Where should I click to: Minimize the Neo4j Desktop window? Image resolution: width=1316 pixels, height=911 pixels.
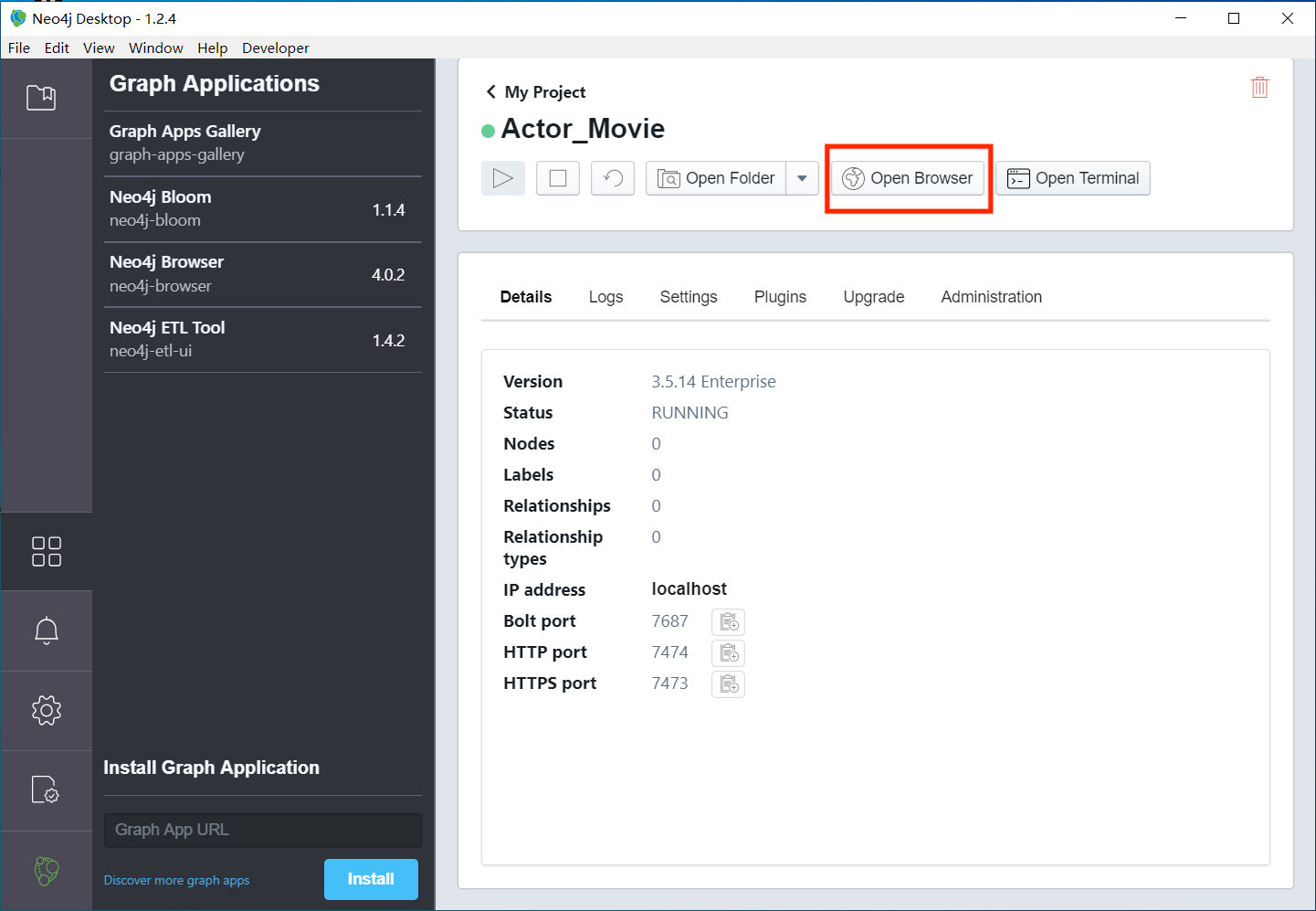(x=1181, y=18)
